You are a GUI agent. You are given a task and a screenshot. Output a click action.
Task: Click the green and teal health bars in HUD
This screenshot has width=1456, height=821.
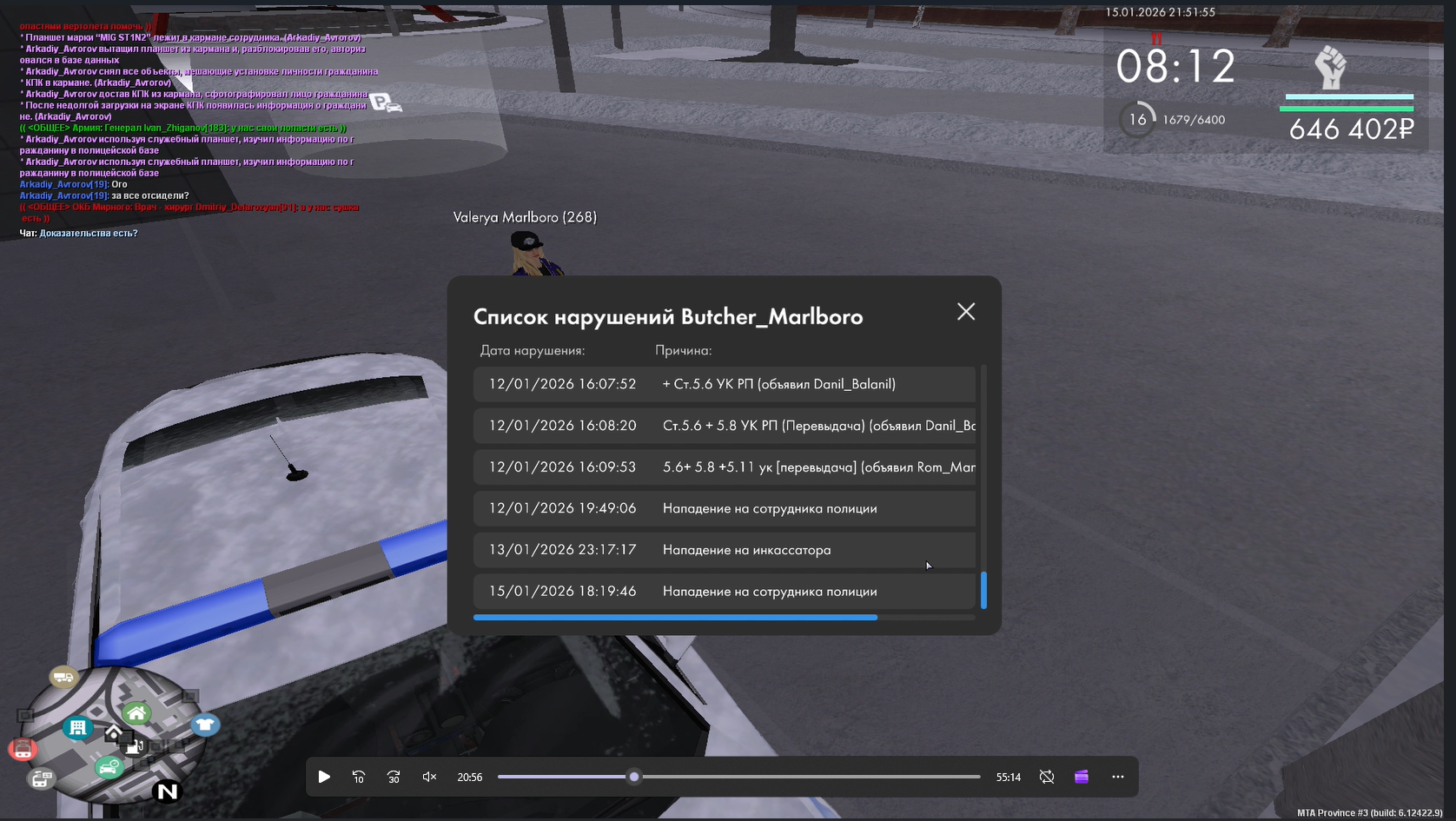pyautogui.click(x=1347, y=103)
